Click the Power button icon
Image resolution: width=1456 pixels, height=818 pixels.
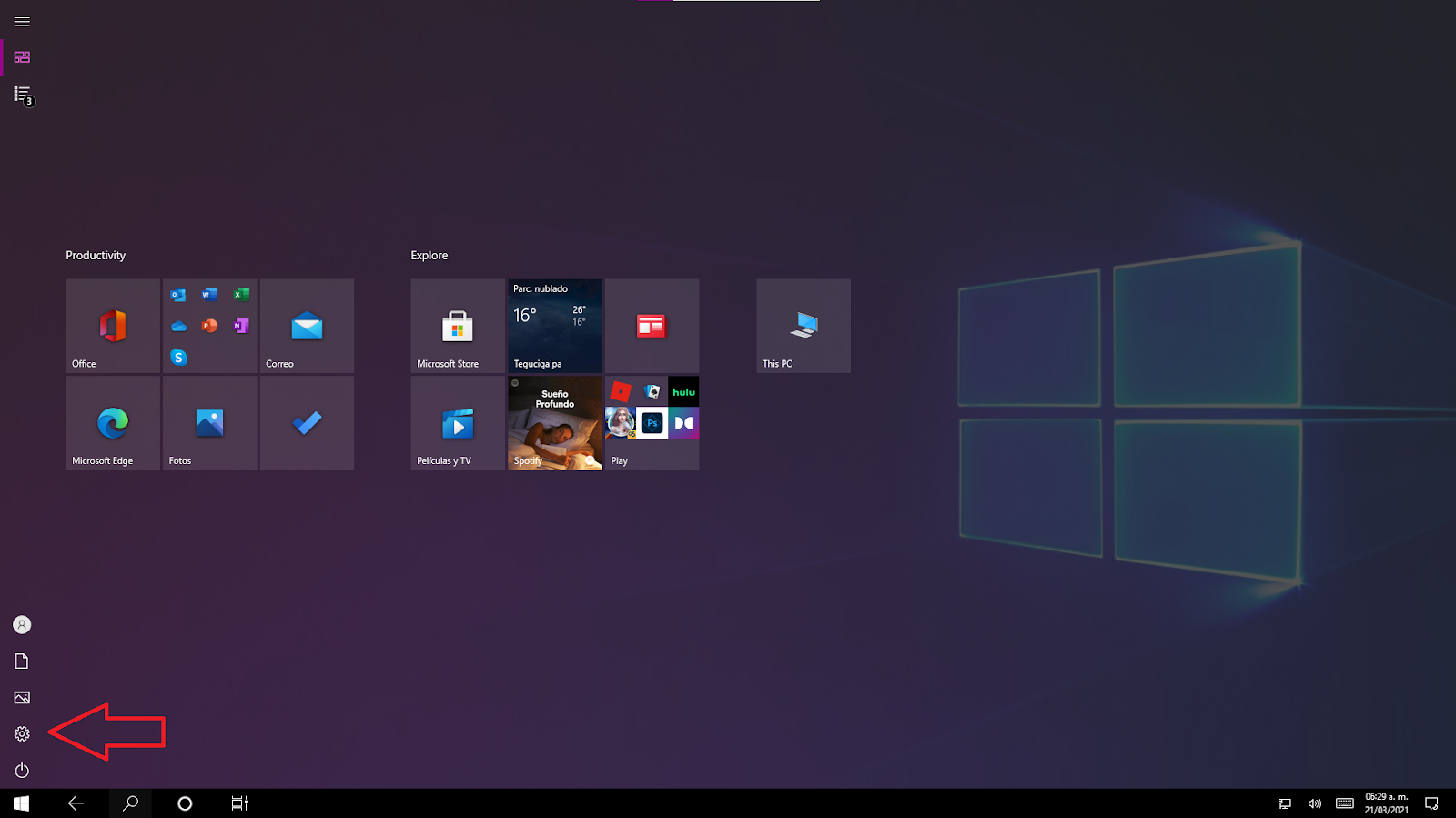click(22, 771)
